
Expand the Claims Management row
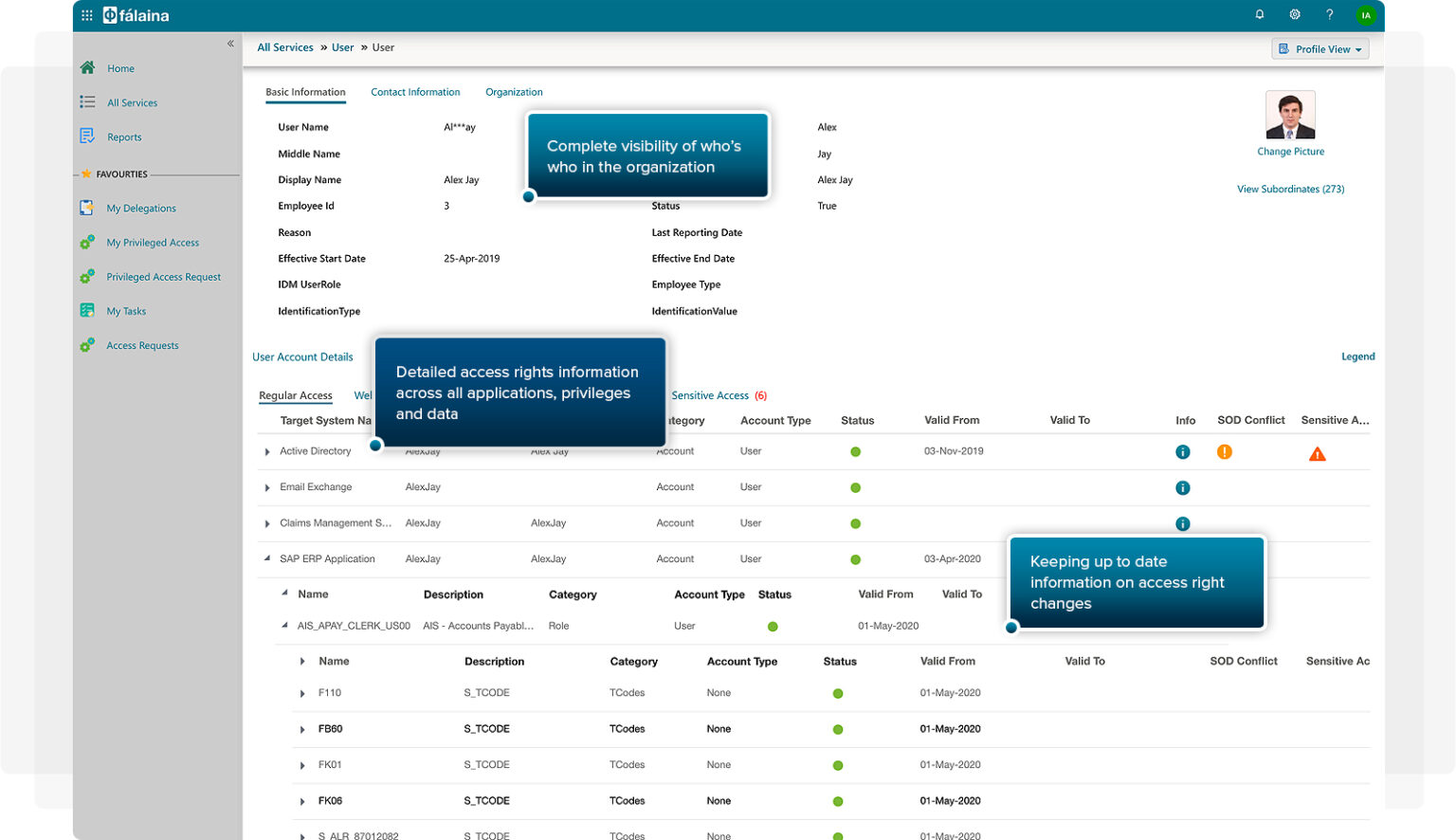(x=267, y=524)
